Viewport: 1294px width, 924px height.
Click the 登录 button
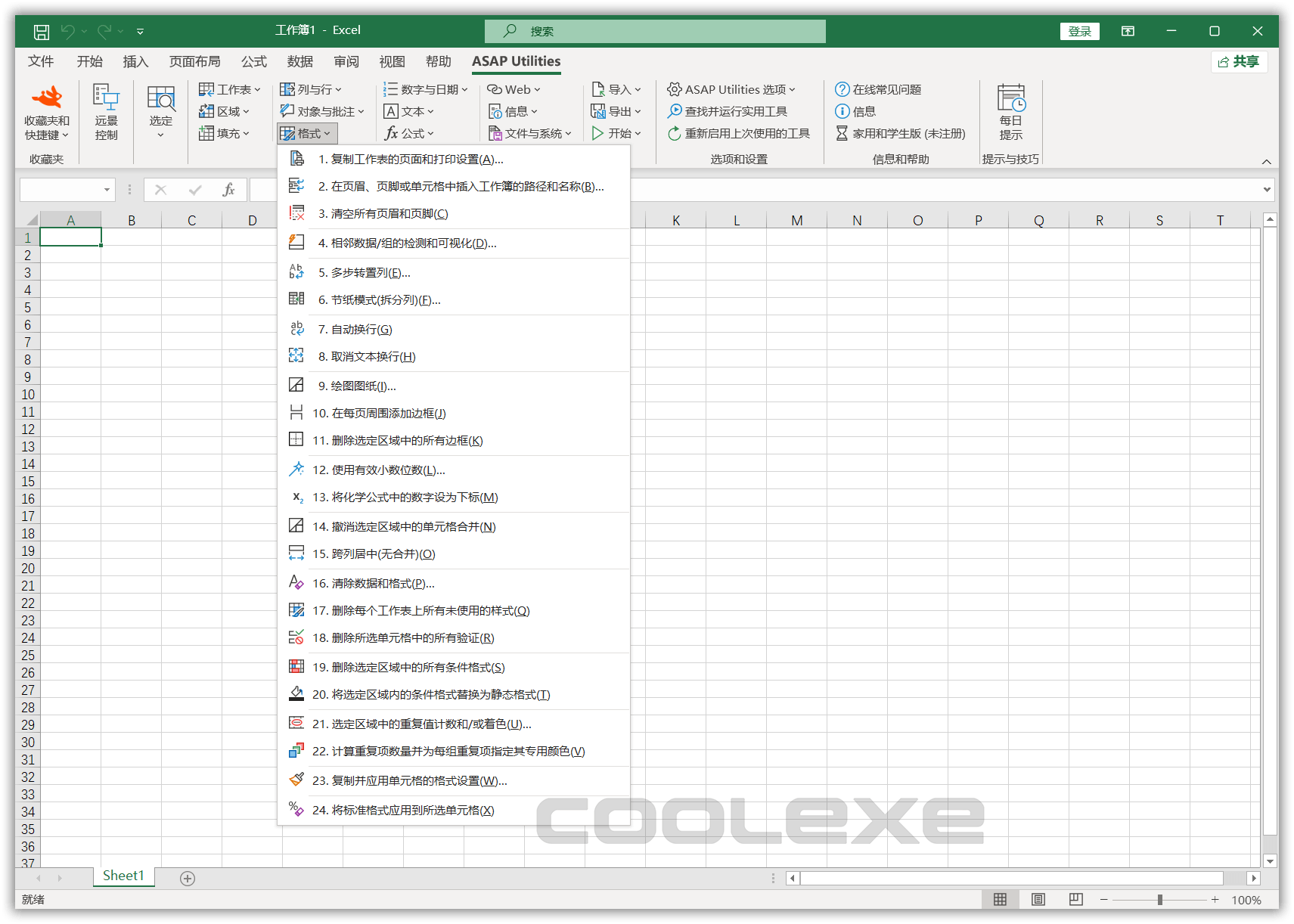[x=1079, y=31]
